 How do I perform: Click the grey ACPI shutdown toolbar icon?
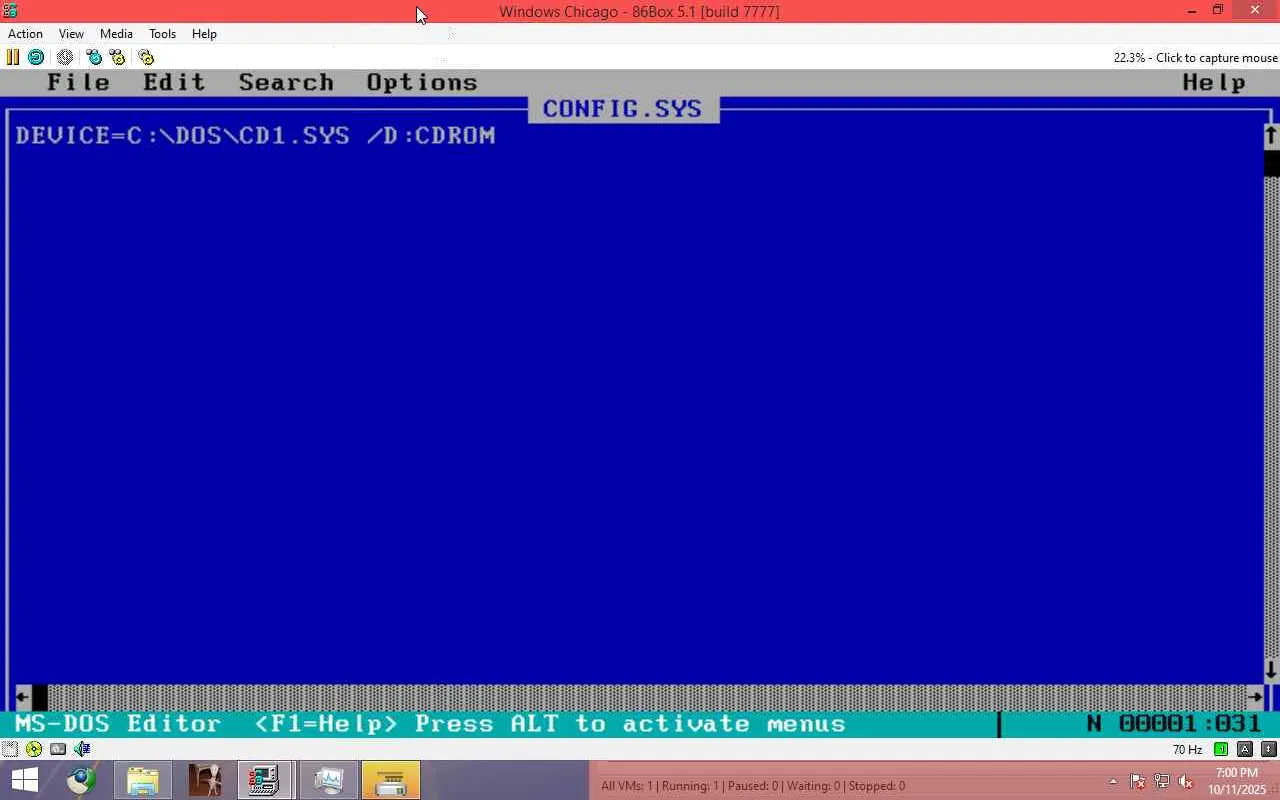(x=65, y=57)
